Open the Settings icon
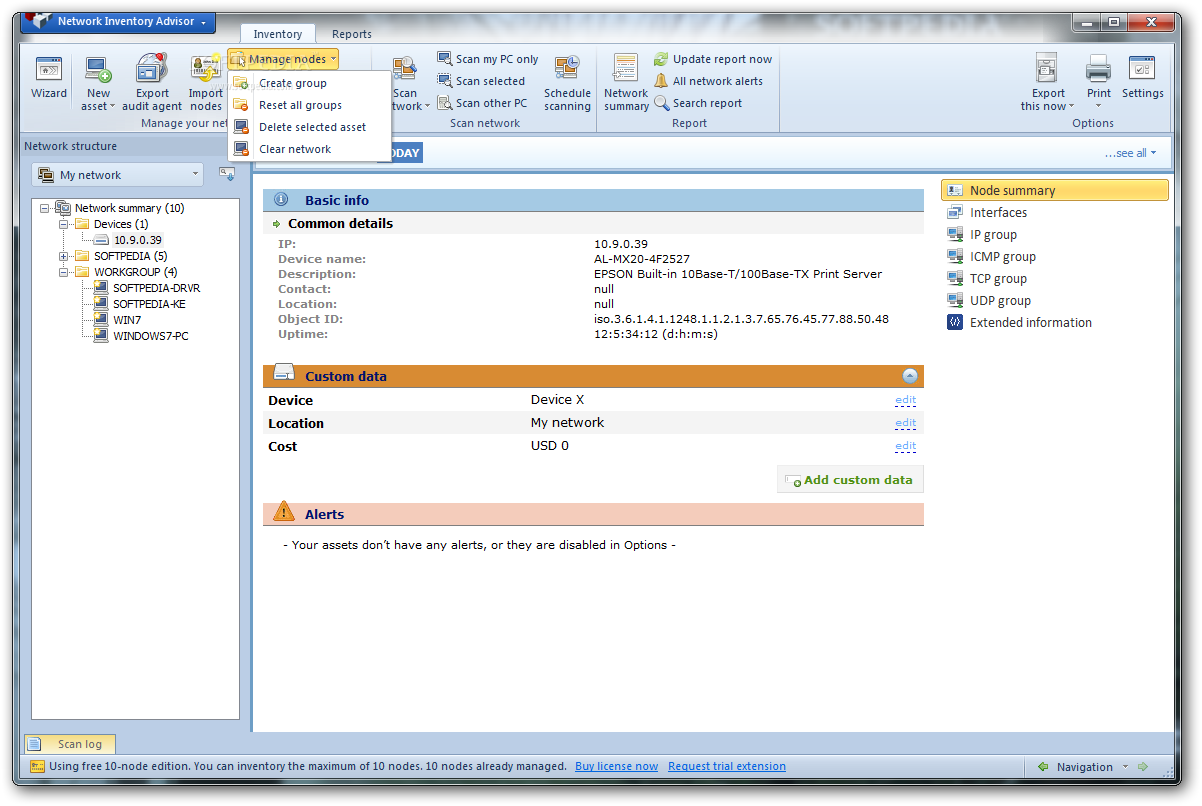The height and width of the screenshot is (806, 1202). pos(1142,69)
